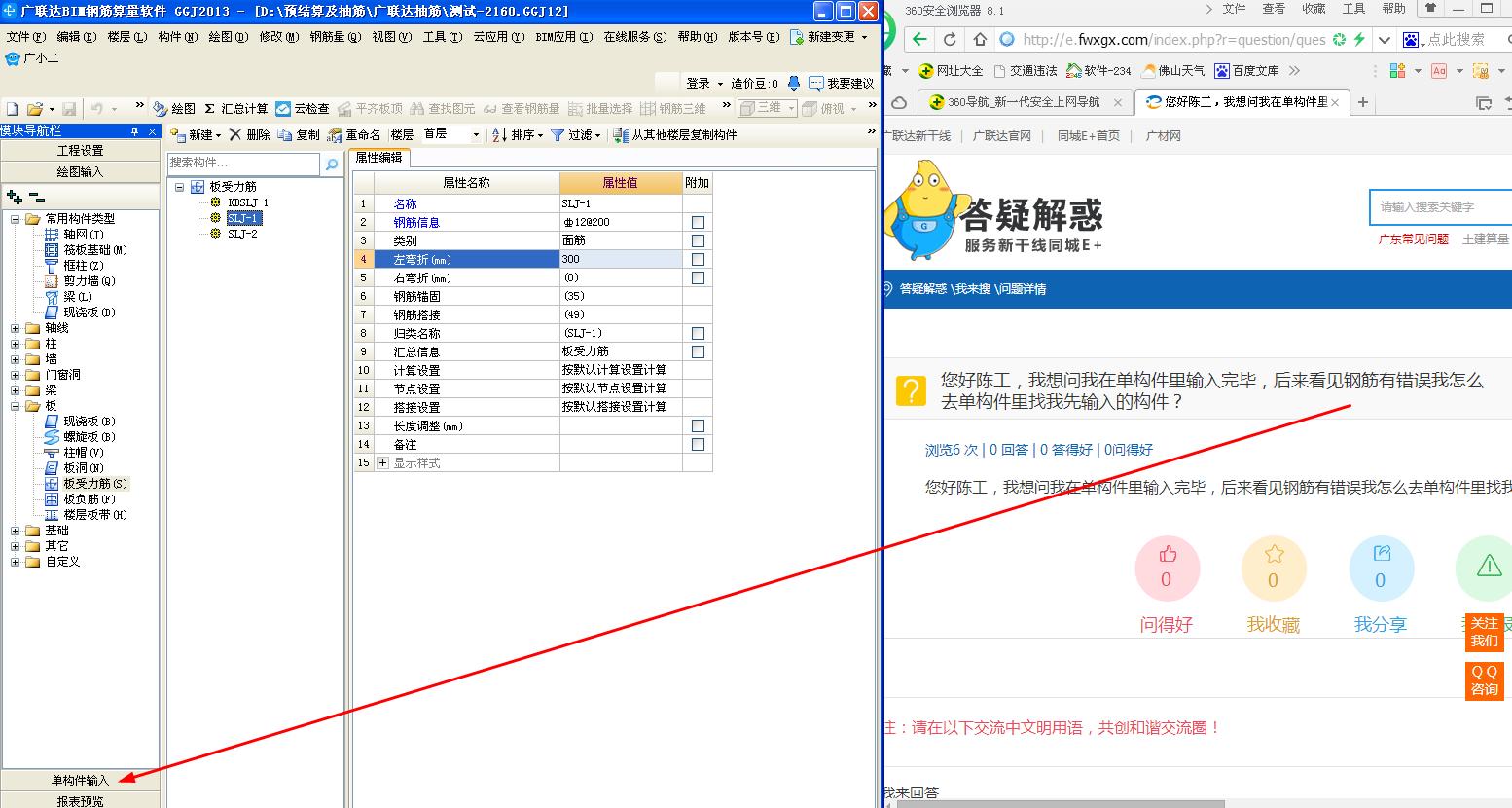Go to browser home page icon
The width and height of the screenshot is (1512, 808).
click(980, 40)
